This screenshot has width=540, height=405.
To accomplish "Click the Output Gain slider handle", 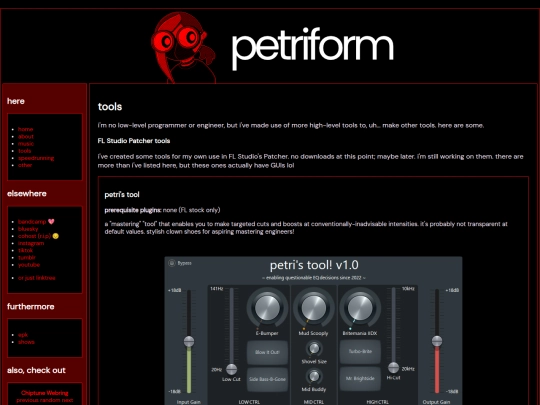I will (x=437, y=341).
